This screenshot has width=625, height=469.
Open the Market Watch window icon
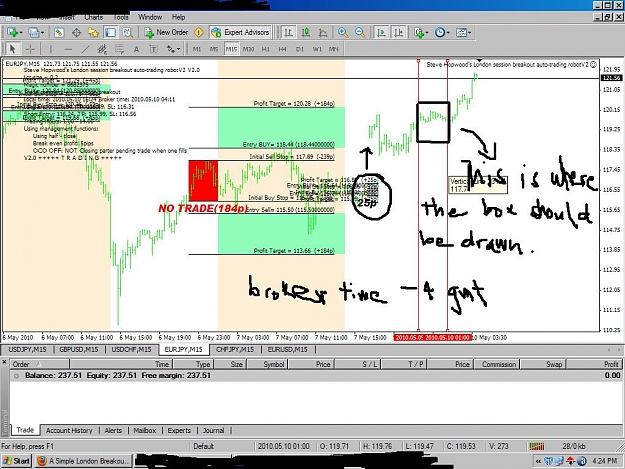click(59, 33)
